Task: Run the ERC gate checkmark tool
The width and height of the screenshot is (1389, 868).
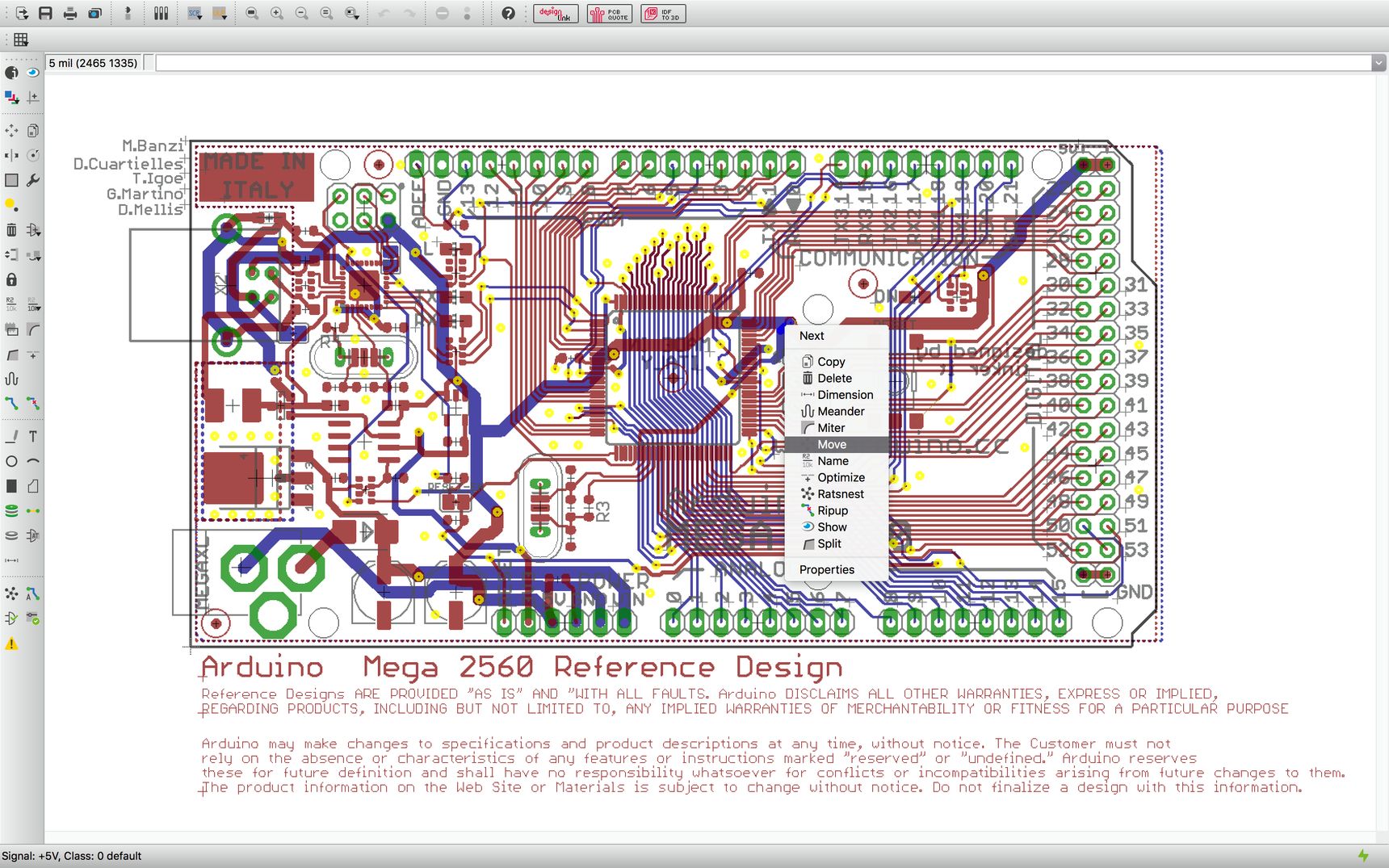Action: click(11, 619)
